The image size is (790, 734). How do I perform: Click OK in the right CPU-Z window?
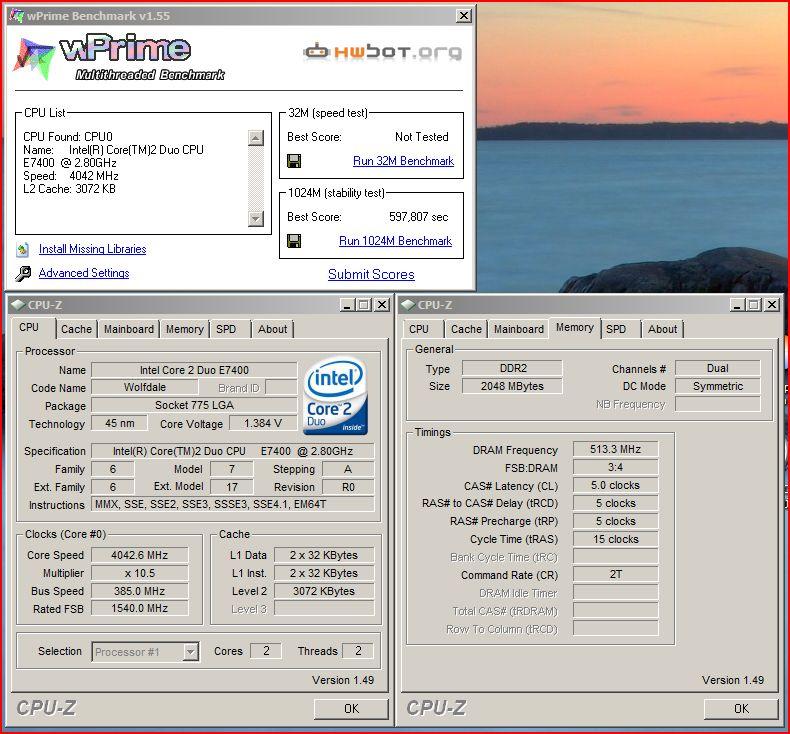tap(741, 709)
